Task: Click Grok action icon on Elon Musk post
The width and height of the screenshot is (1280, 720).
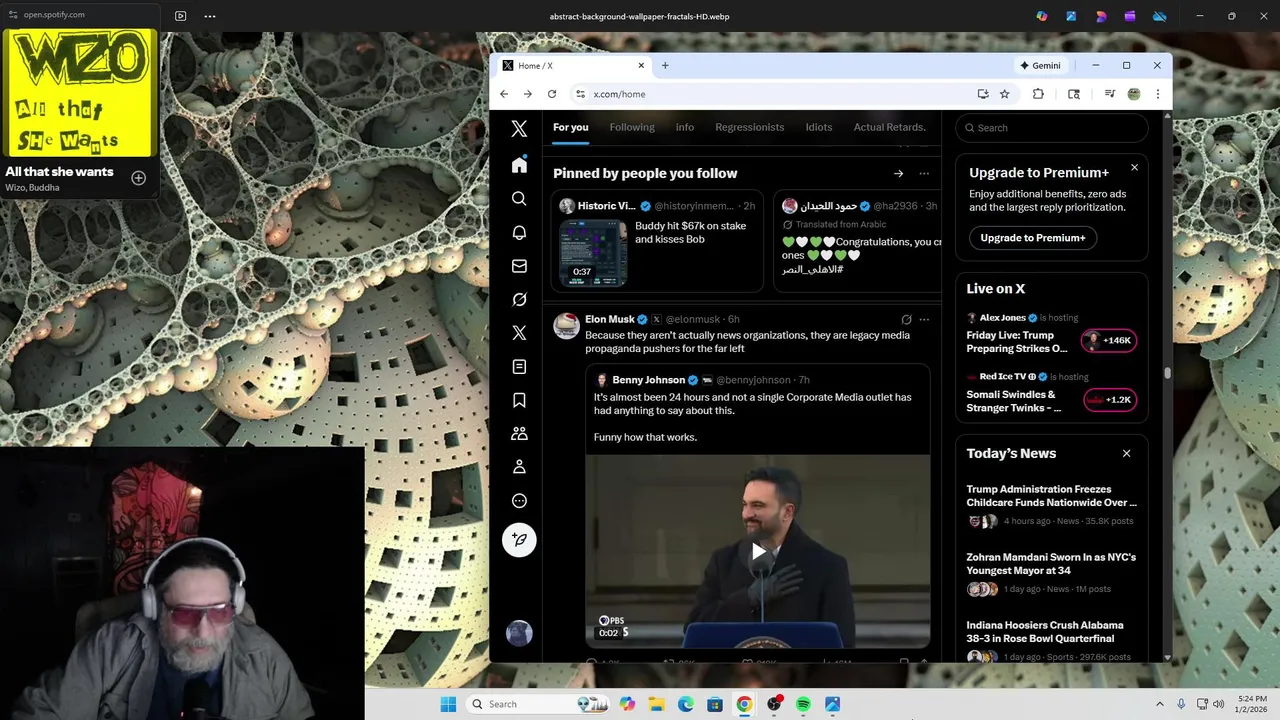Action: click(906, 320)
